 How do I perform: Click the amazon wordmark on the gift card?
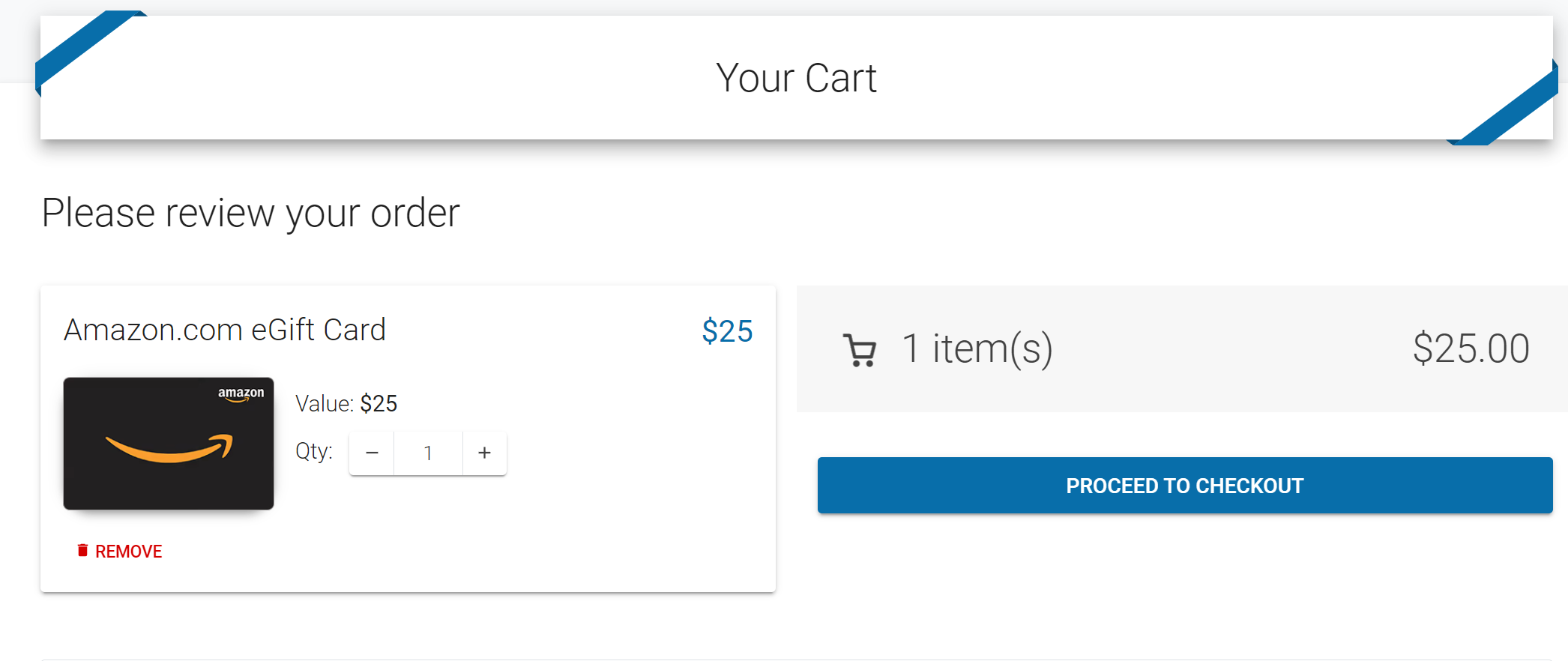240,393
